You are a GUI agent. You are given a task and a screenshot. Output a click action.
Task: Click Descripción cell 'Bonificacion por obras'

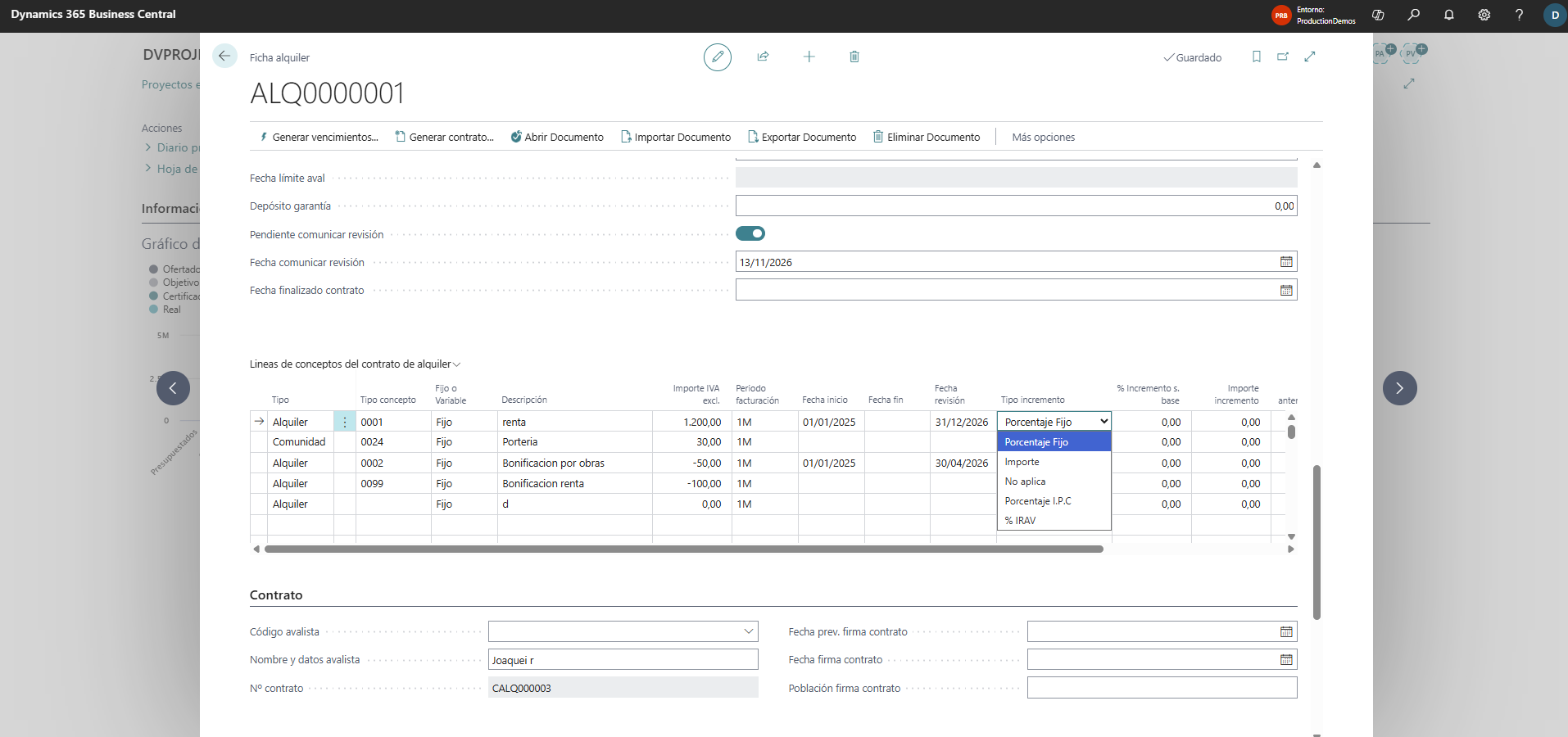(x=574, y=463)
